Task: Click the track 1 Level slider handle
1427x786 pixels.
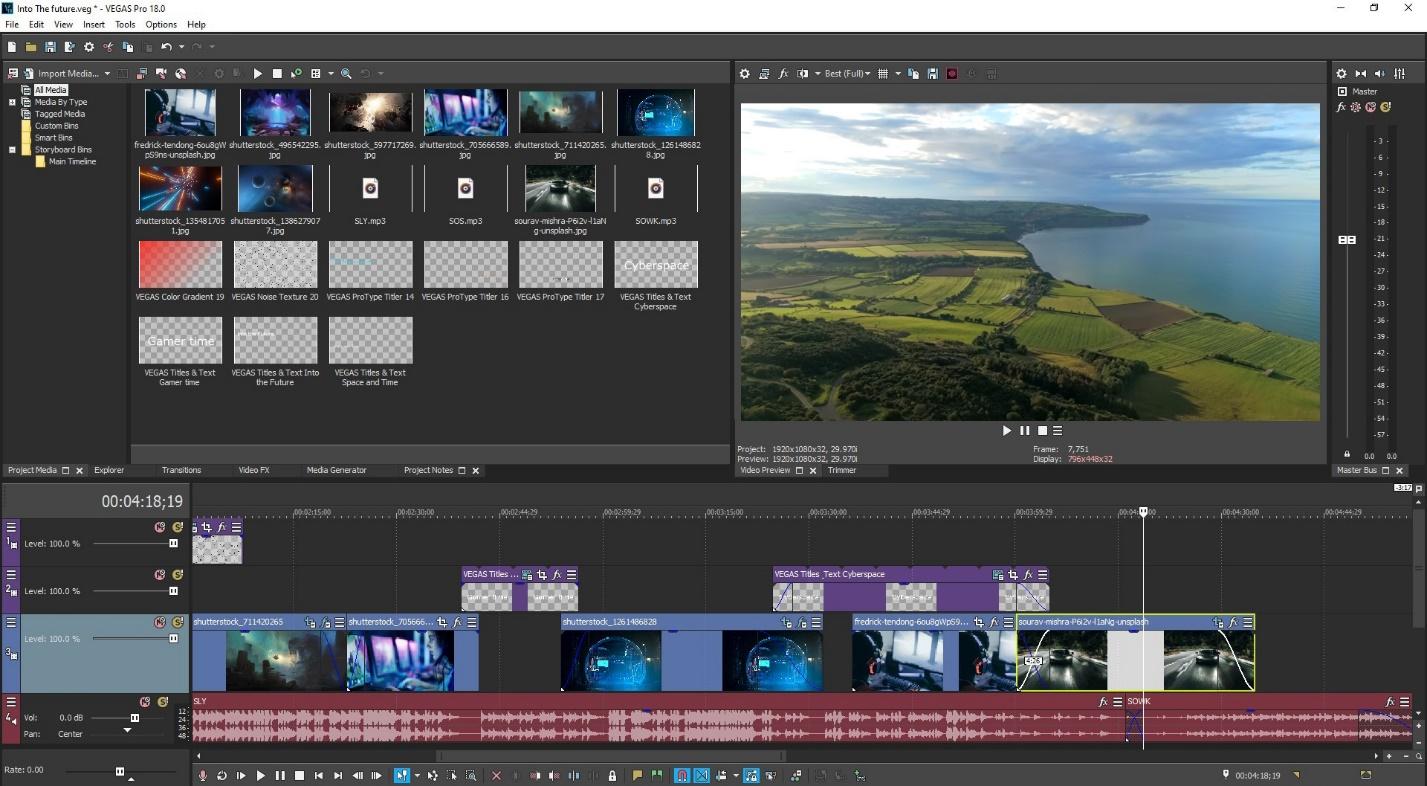Action: 173,544
